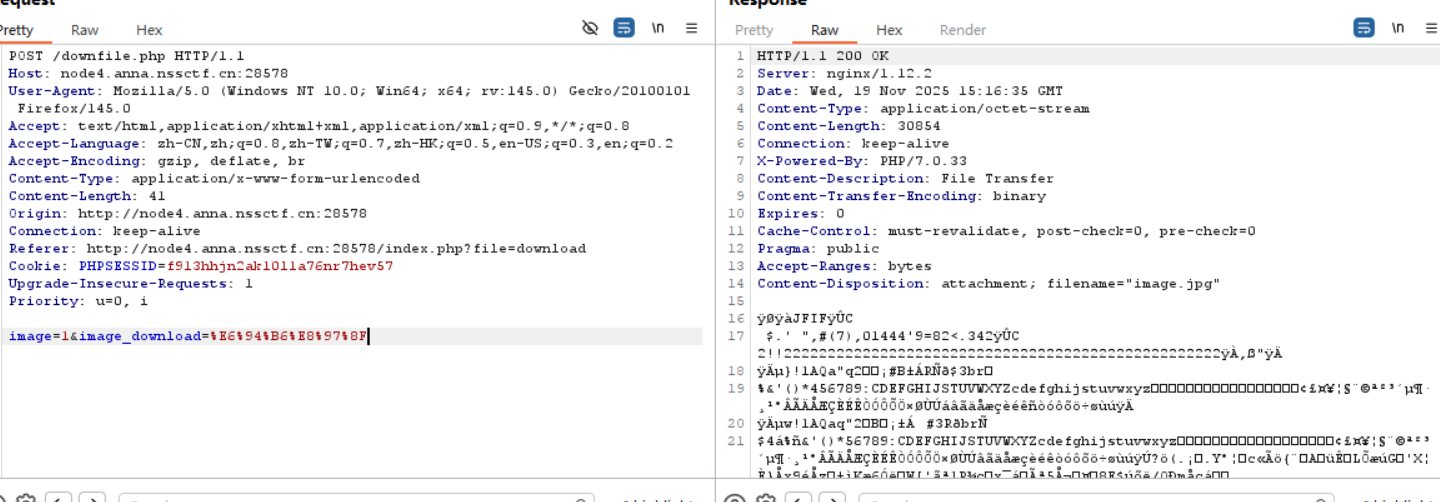This screenshot has height=502, width=1440.
Task: Click the Upgrade-Insecure-Requests: 1 header
Action: (130, 283)
